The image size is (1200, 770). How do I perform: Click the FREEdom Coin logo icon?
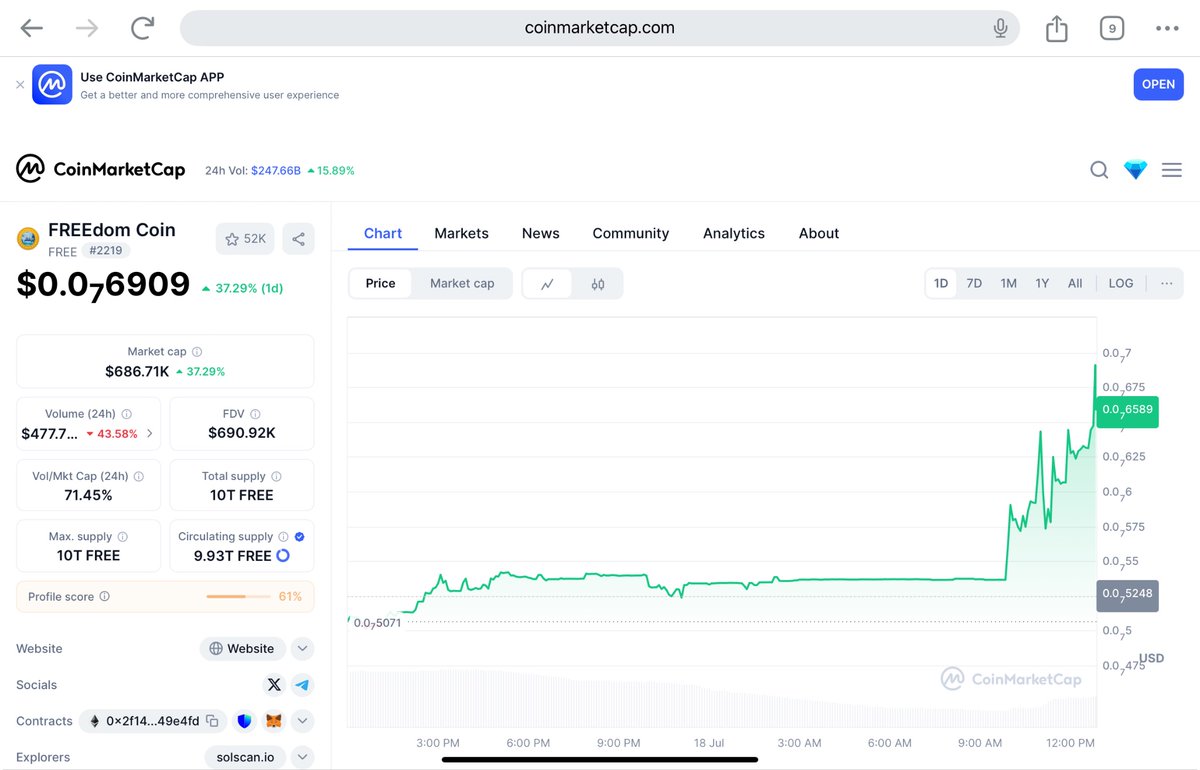click(28, 239)
